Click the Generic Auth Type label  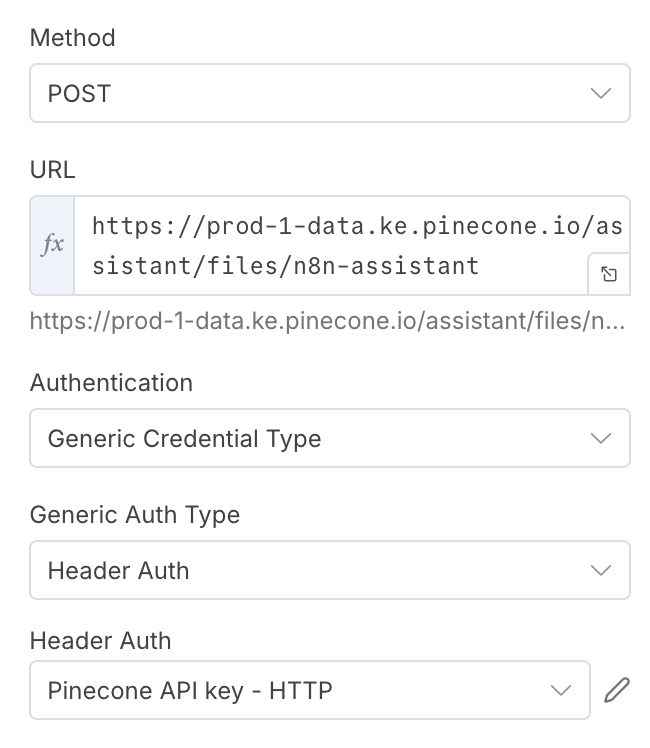click(135, 515)
